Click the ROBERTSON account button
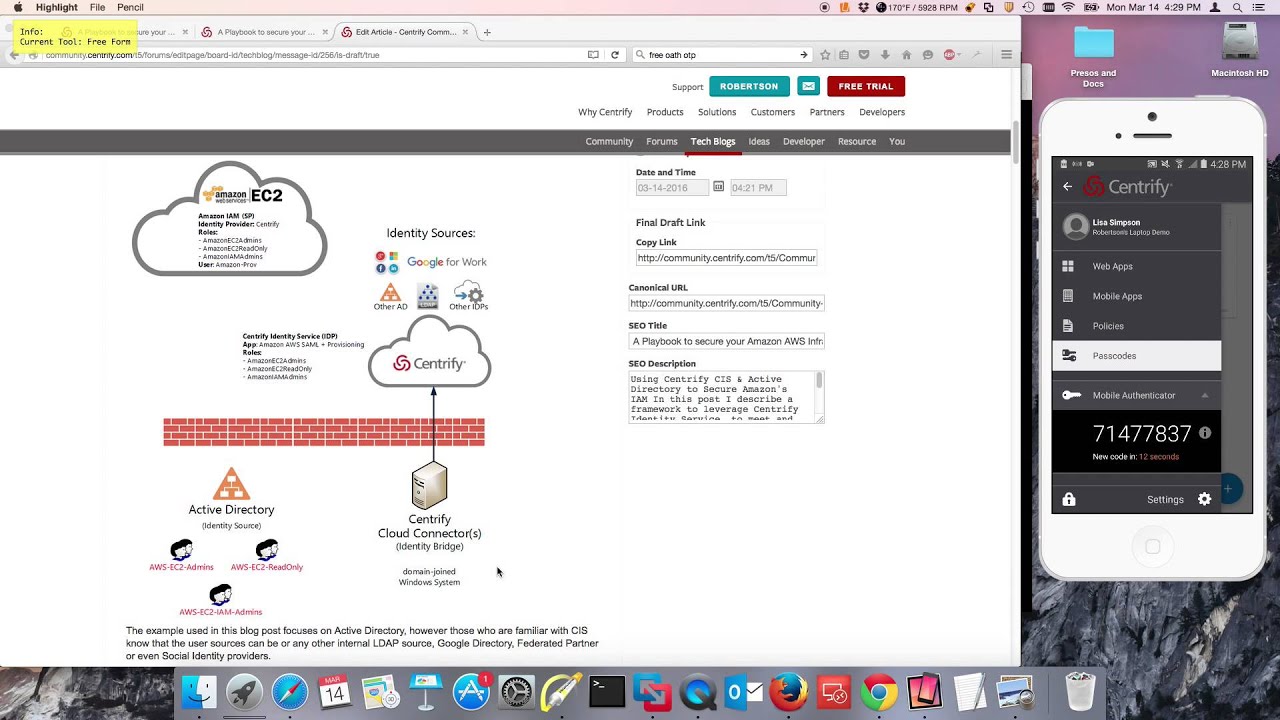The image size is (1280, 720). pos(749,86)
